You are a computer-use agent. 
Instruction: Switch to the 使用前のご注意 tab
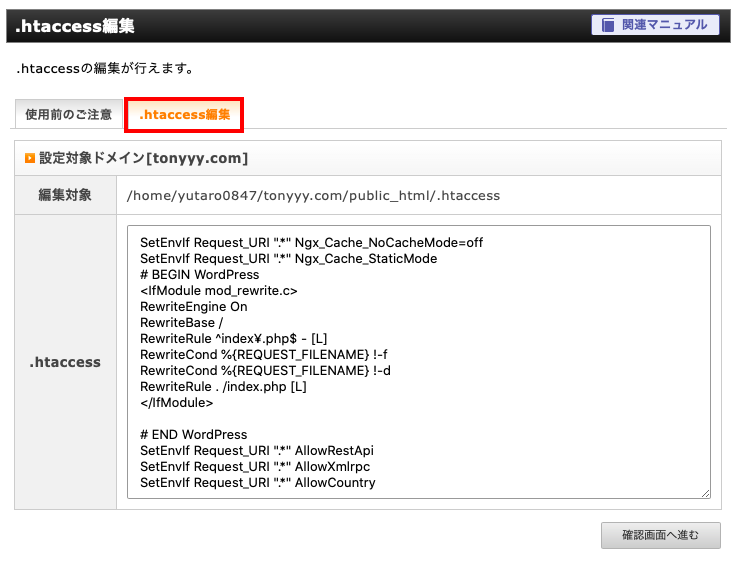(69, 114)
